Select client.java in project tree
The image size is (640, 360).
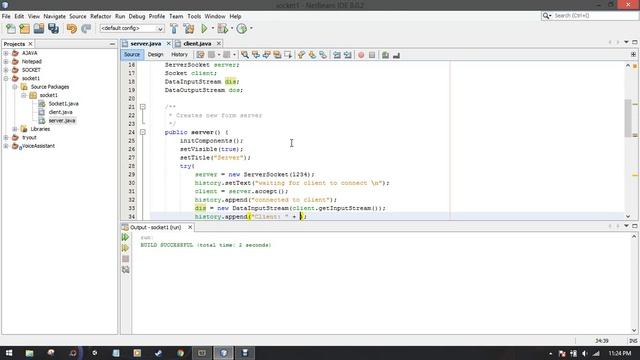tap(60, 112)
